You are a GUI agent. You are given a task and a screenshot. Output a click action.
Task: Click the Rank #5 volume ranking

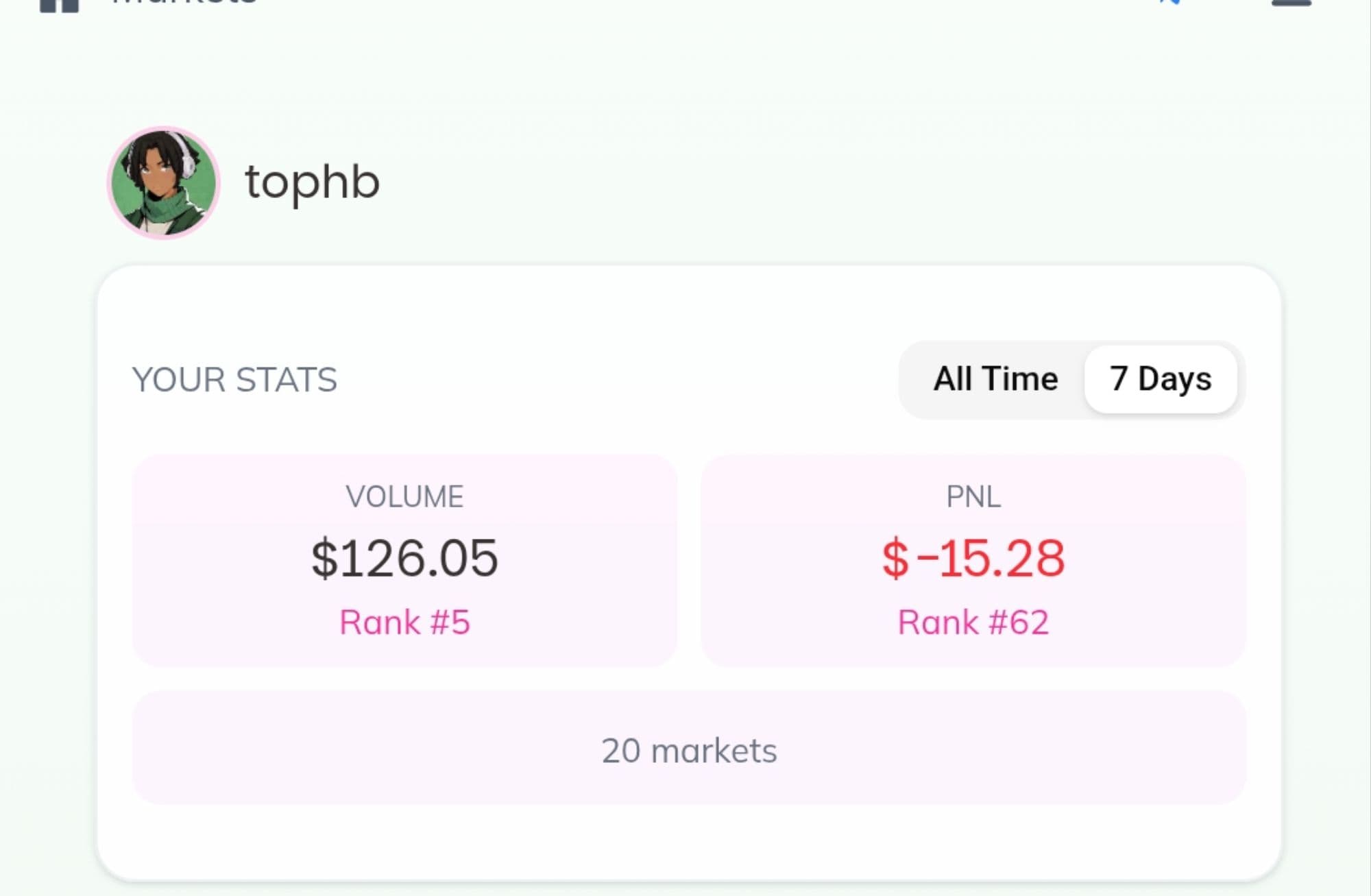click(x=404, y=622)
